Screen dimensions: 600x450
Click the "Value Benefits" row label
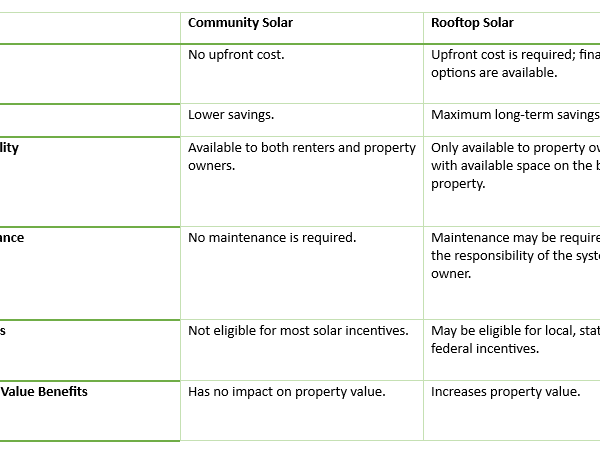click(x=44, y=392)
